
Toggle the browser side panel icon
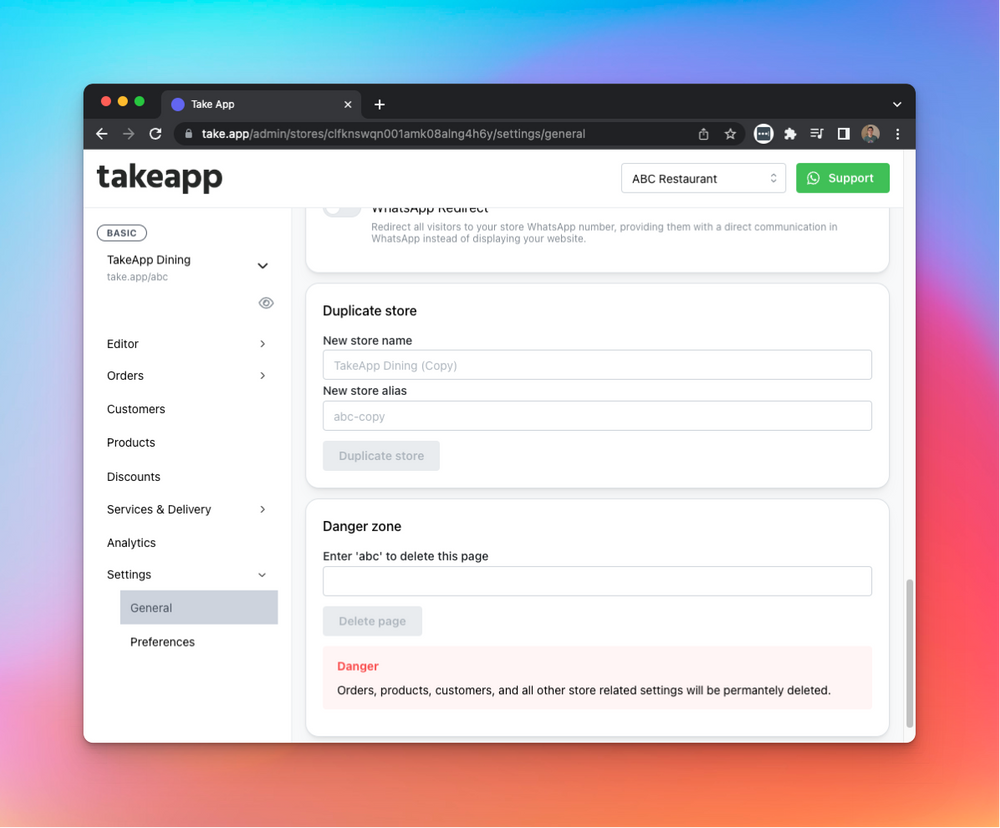(843, 134)
